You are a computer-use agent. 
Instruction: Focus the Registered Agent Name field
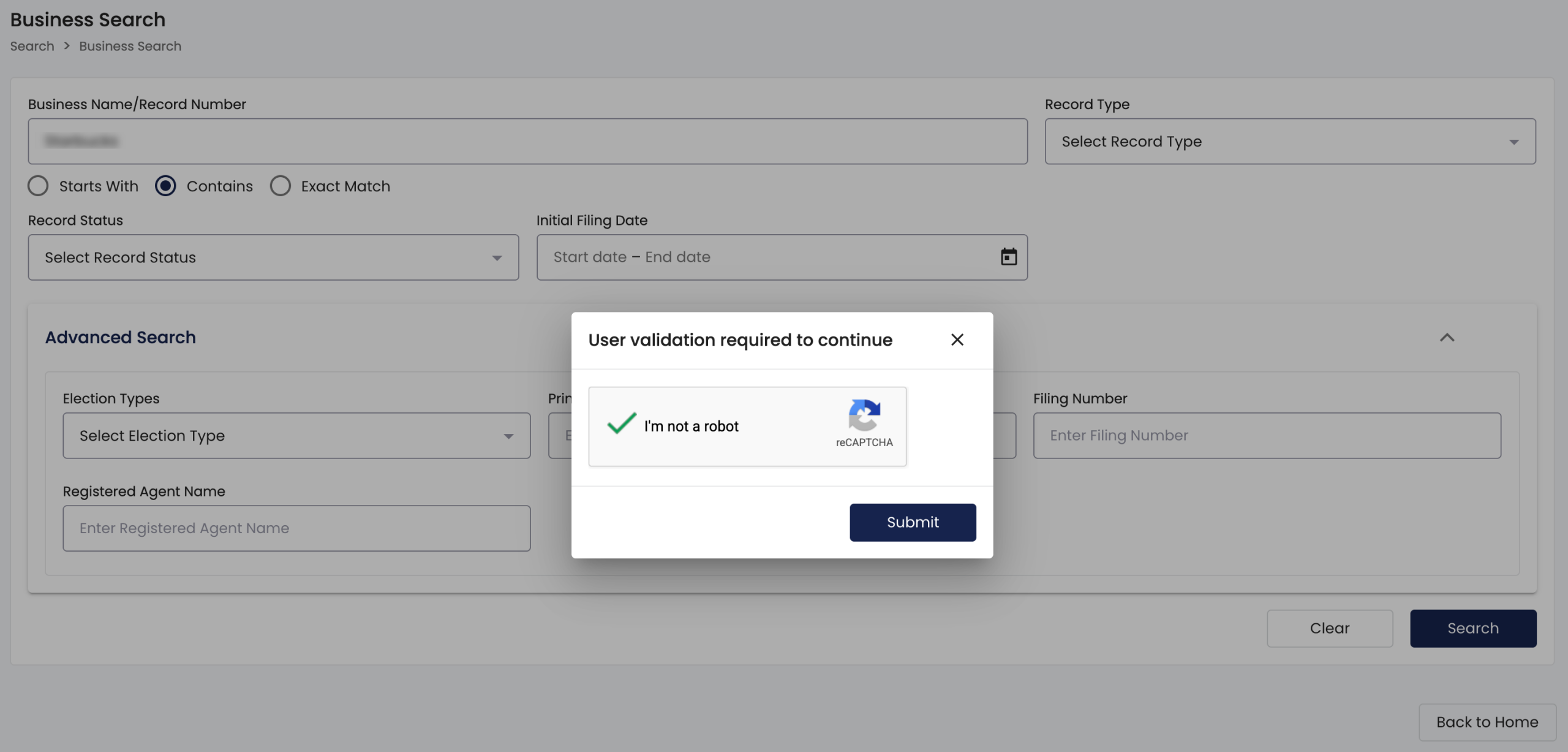click(x=296, y=528)
